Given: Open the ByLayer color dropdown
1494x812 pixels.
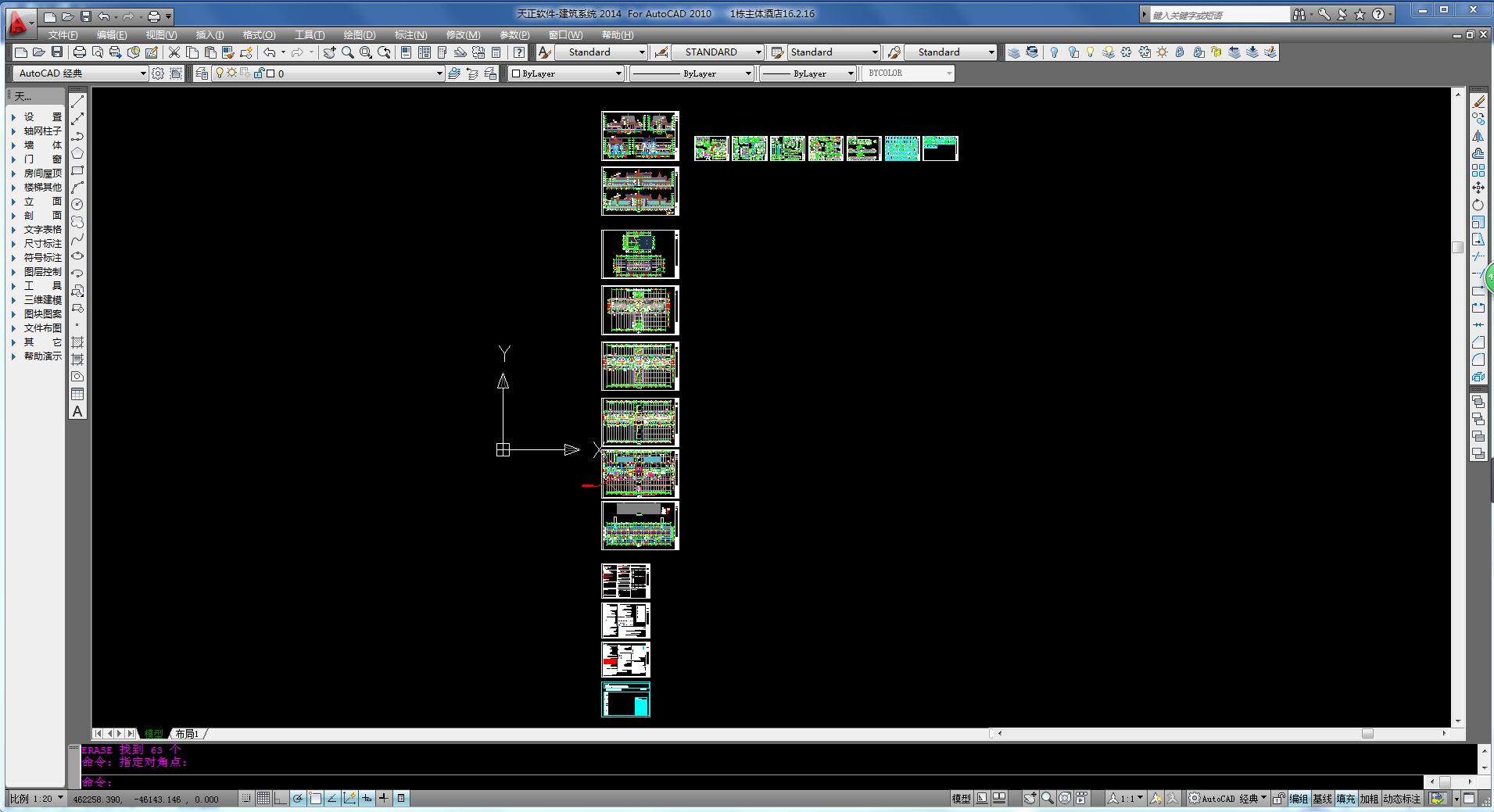Looking at the screenshot, I should 618,73.
